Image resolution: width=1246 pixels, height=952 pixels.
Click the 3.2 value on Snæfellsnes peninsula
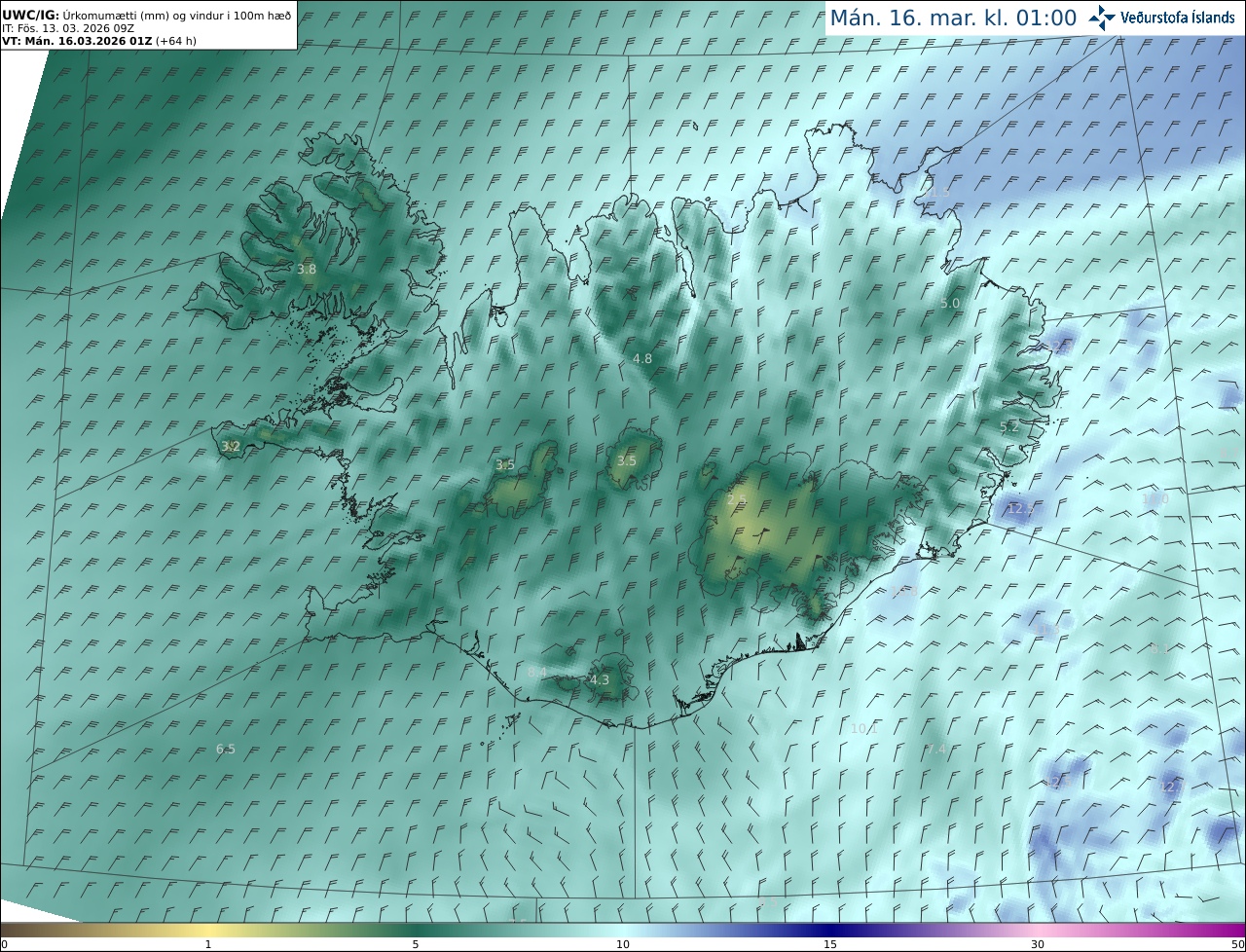point(231,446)
